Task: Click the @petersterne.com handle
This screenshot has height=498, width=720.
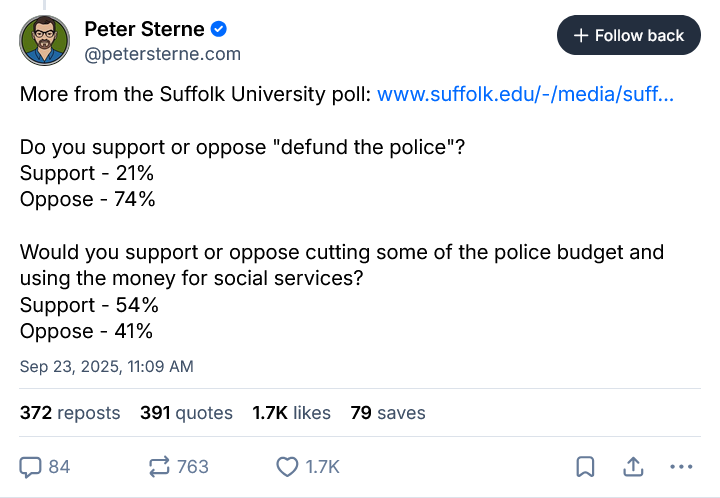Action: click(162, 54)
